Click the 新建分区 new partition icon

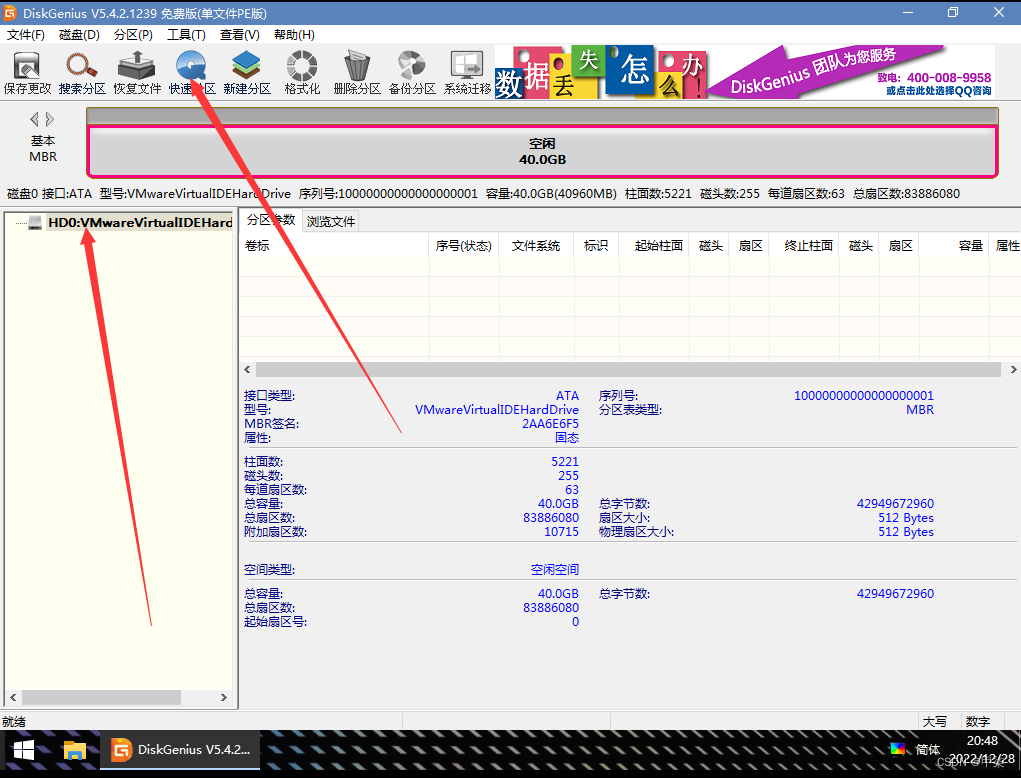click(x=247, y=73)
